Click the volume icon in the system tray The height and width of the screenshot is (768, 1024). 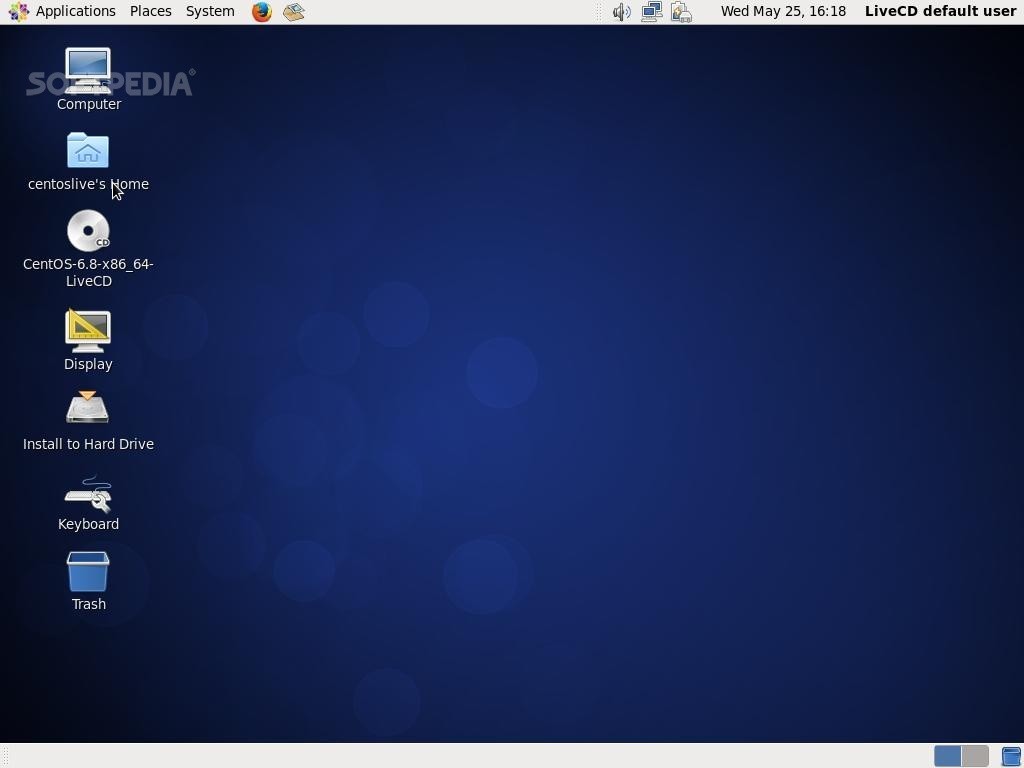point(621,11)
